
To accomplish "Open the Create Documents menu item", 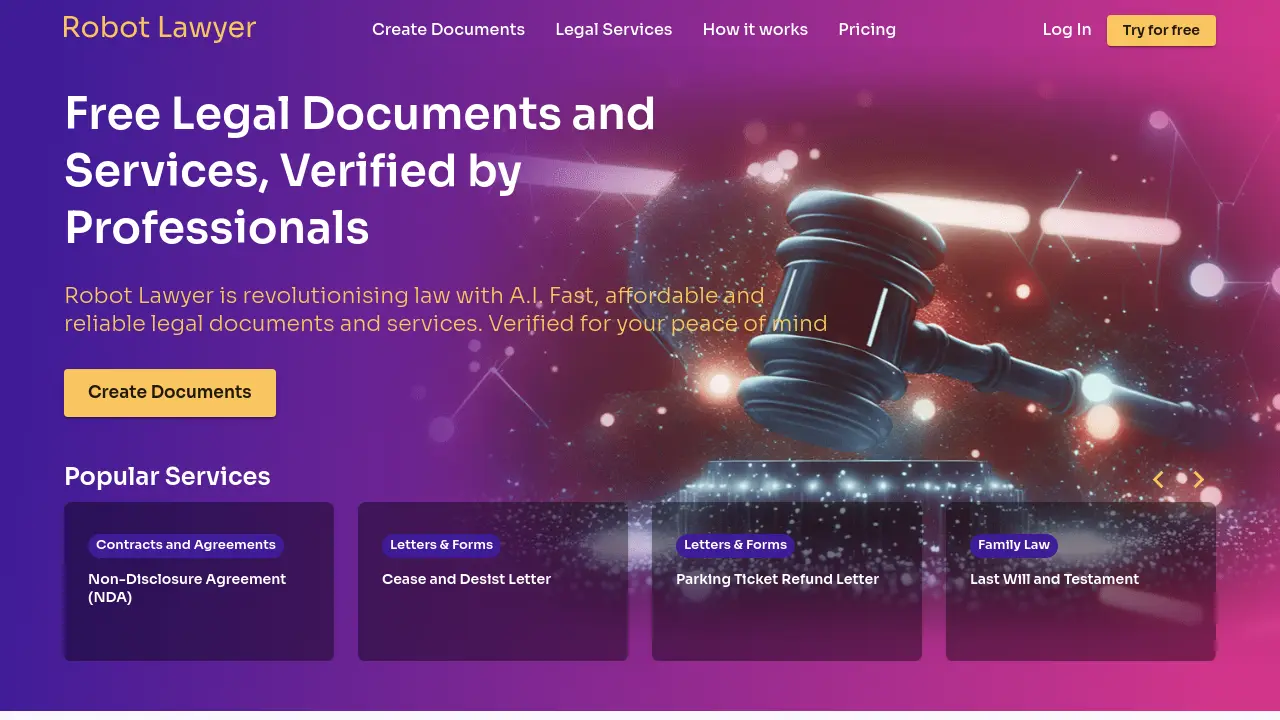I will point(448,29).
